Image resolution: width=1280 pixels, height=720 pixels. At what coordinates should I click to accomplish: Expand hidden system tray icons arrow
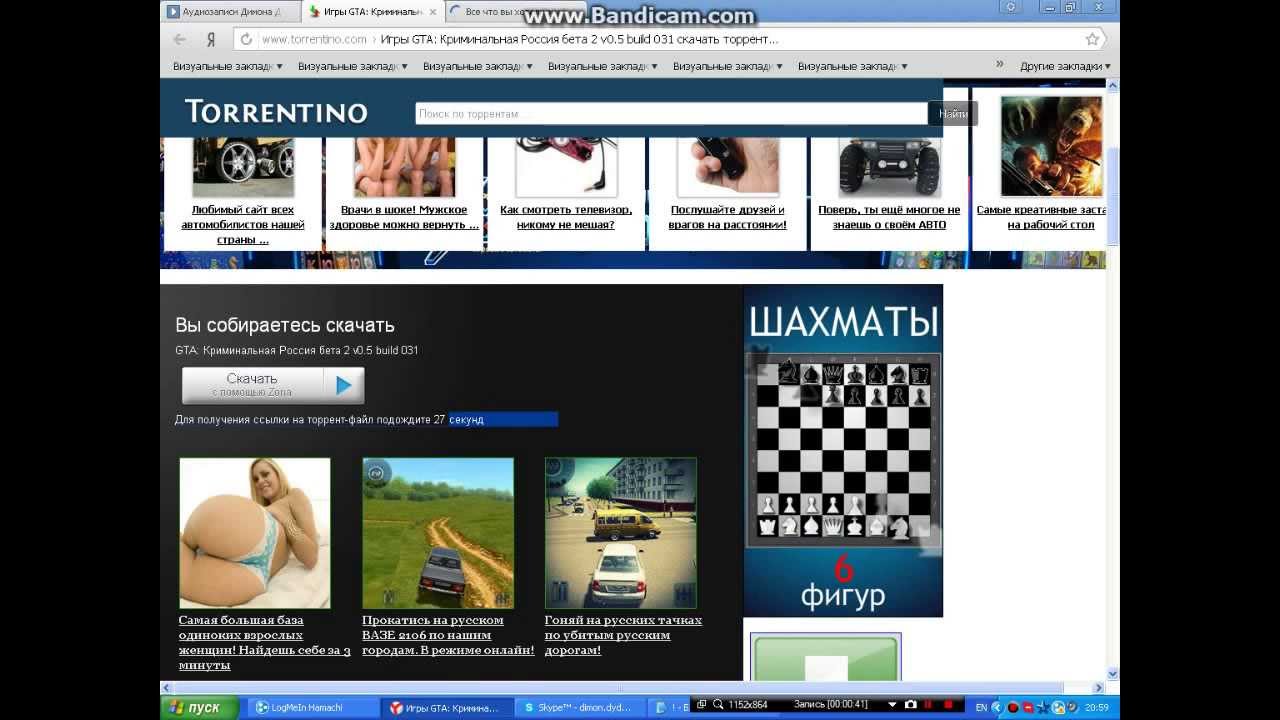pos(996,707)
